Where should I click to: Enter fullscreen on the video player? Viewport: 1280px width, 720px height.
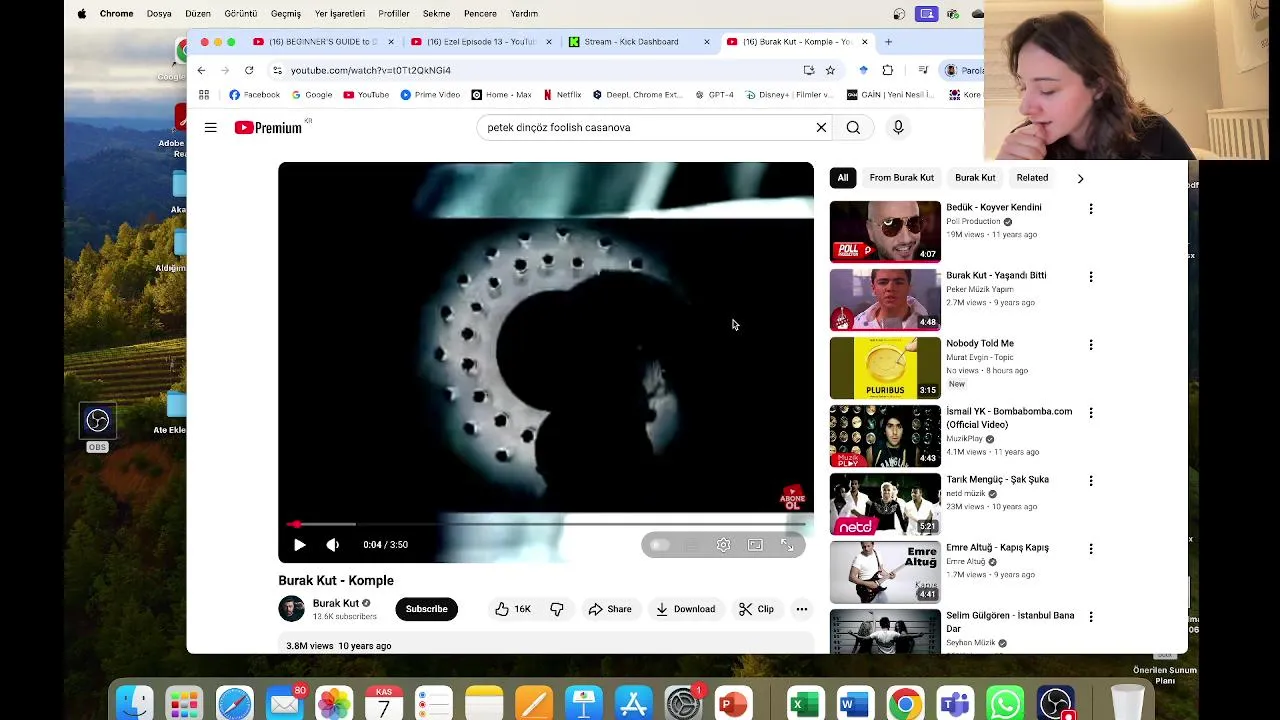[x=787, y=545]
